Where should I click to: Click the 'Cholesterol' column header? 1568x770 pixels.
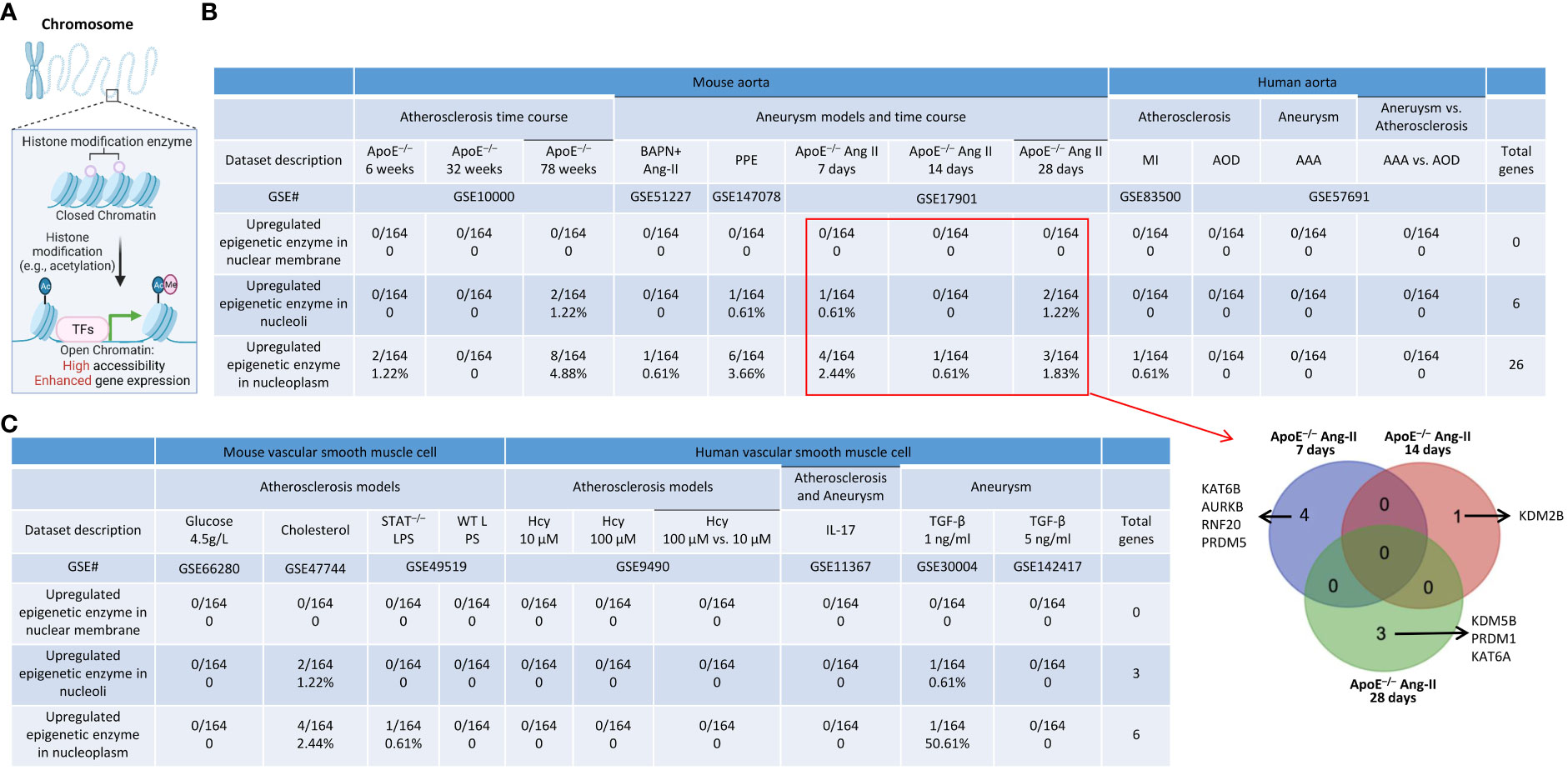coord(315,530)
